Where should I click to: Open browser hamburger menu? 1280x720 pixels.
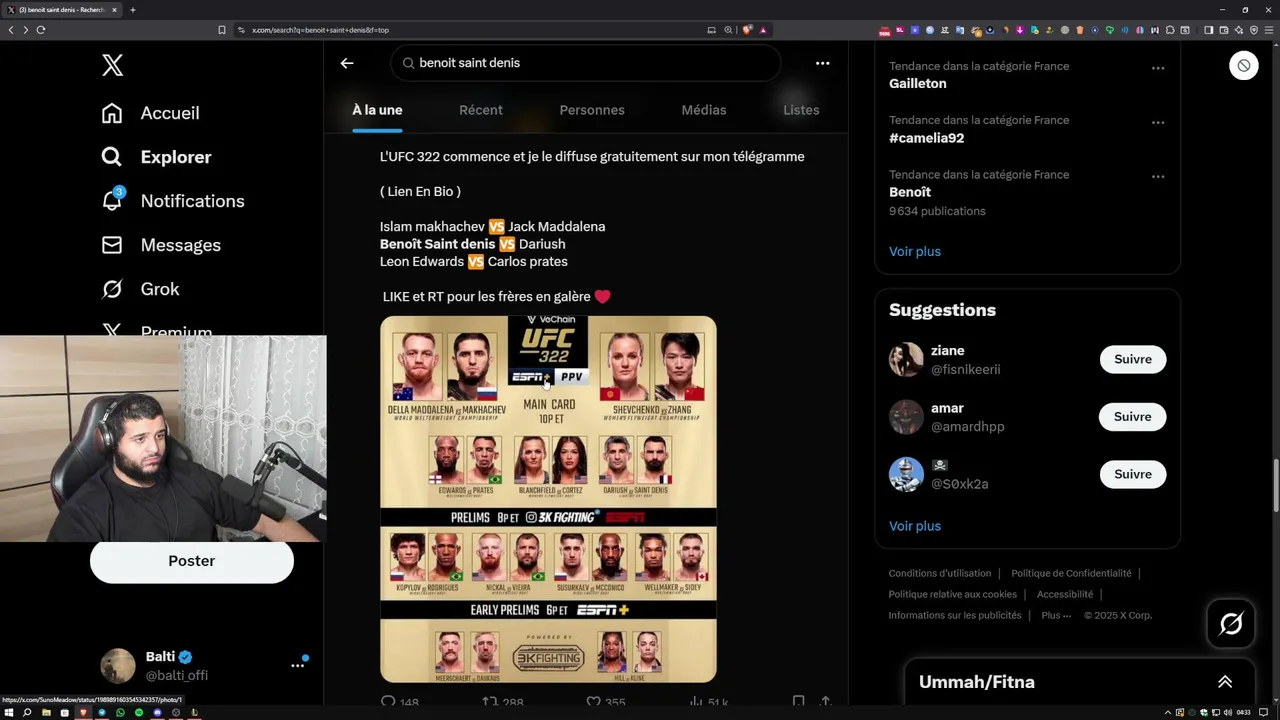point(1268,30)
